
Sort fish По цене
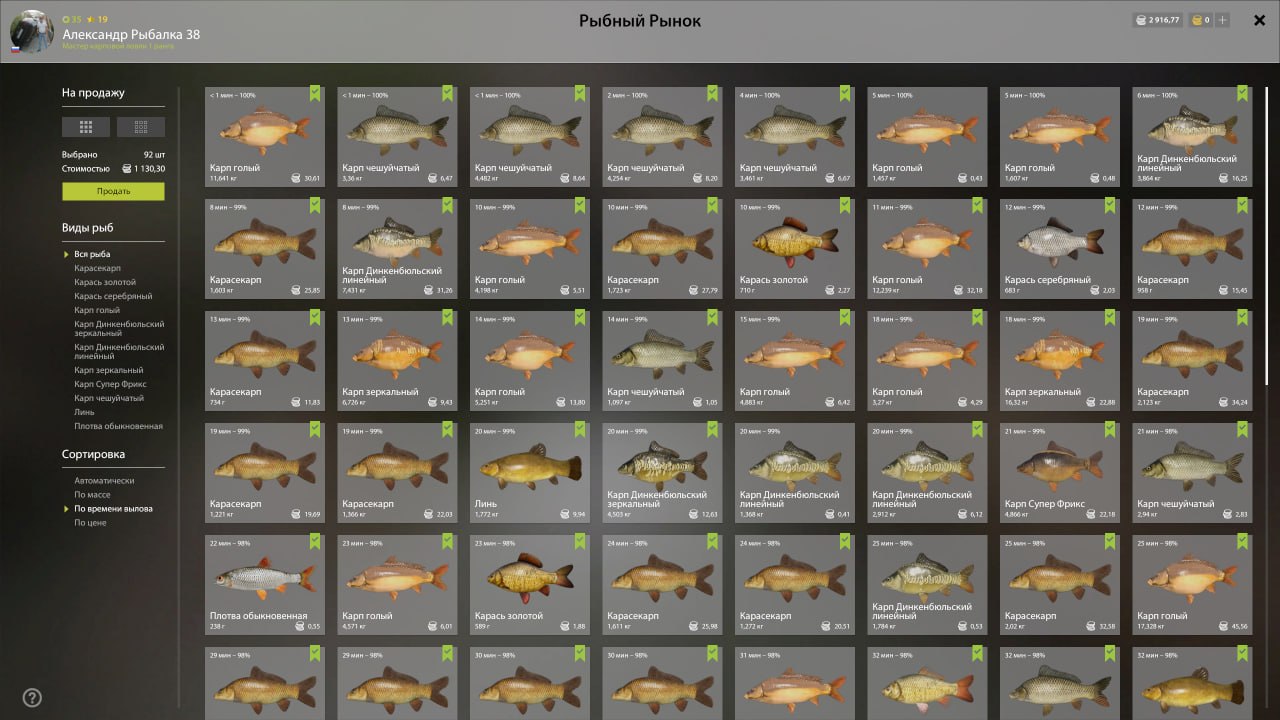click(90, 522)
